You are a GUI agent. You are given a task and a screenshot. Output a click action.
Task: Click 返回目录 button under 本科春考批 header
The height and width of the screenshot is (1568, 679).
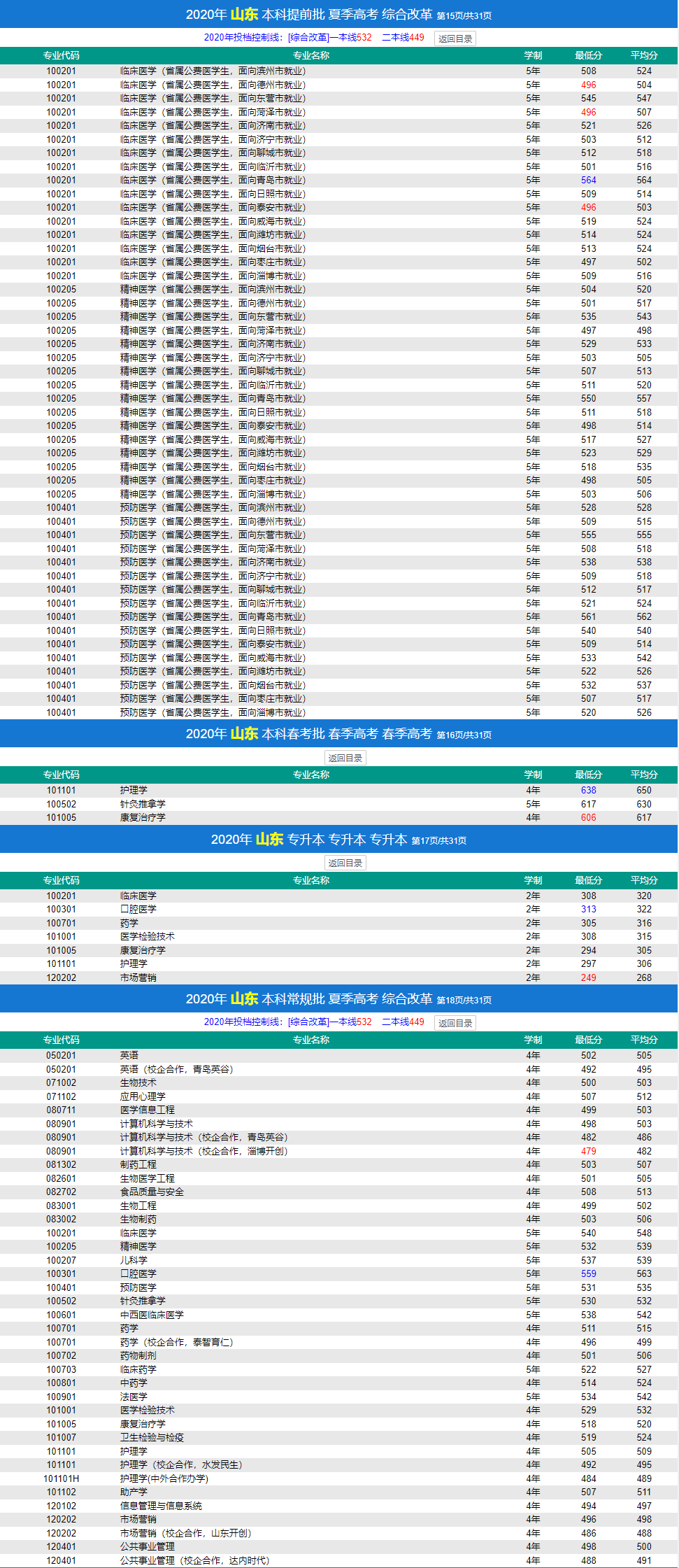pyautogui.click(x=345, y=758)
